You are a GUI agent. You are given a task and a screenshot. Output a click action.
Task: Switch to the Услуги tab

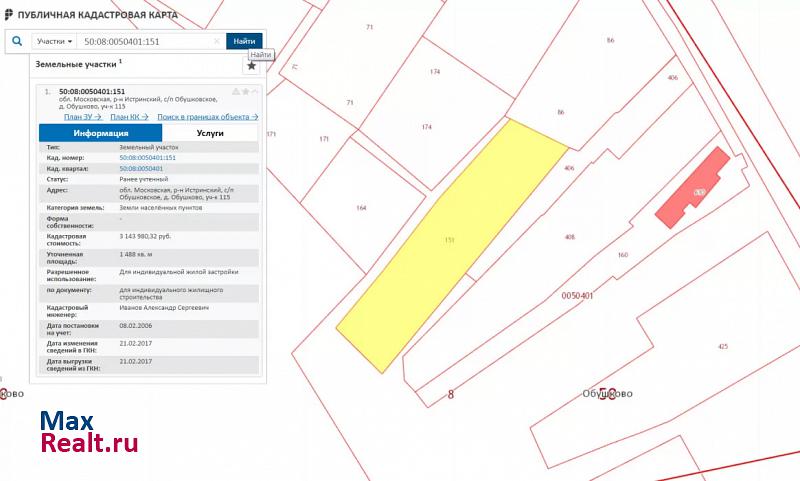[210, 132]
